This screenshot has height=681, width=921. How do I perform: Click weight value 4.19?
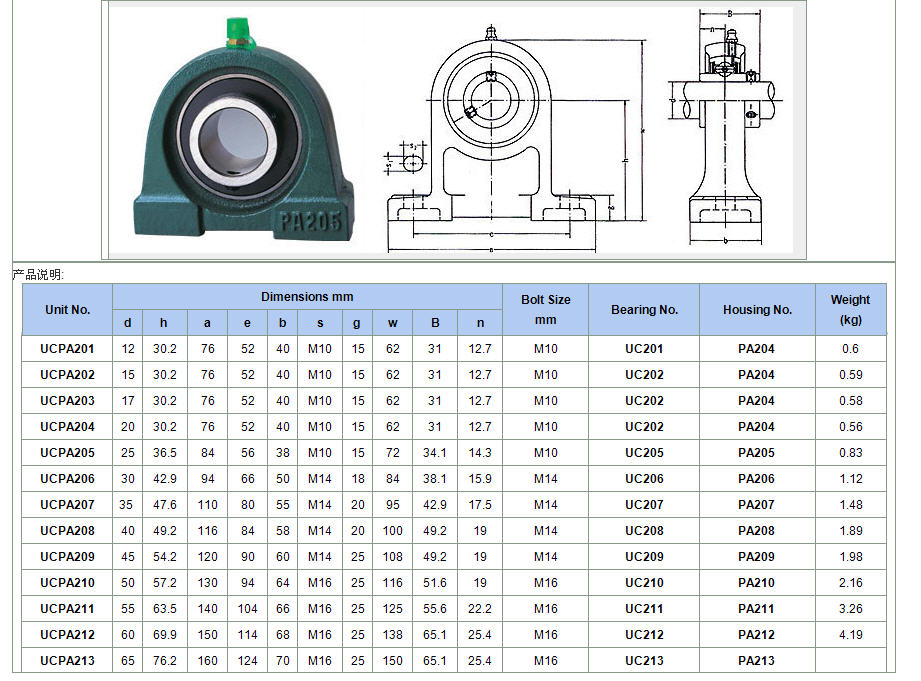(x=851, y=635)
